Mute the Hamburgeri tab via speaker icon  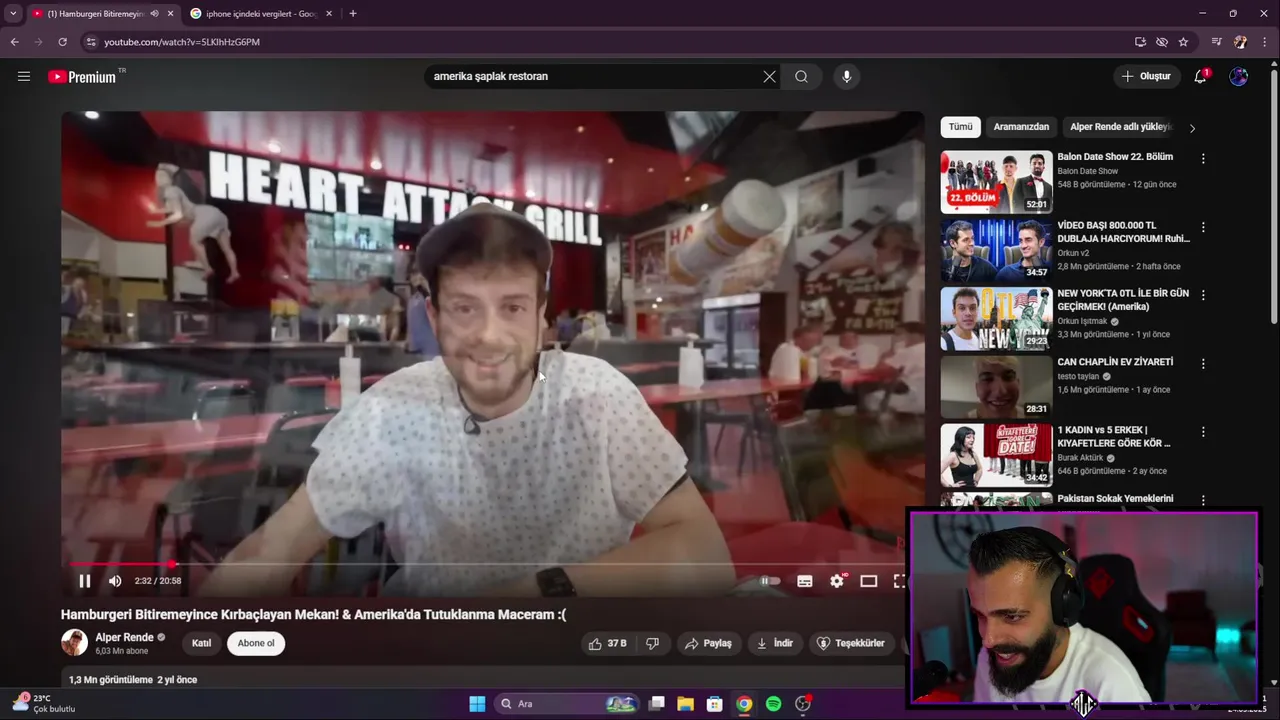(154, 14)
